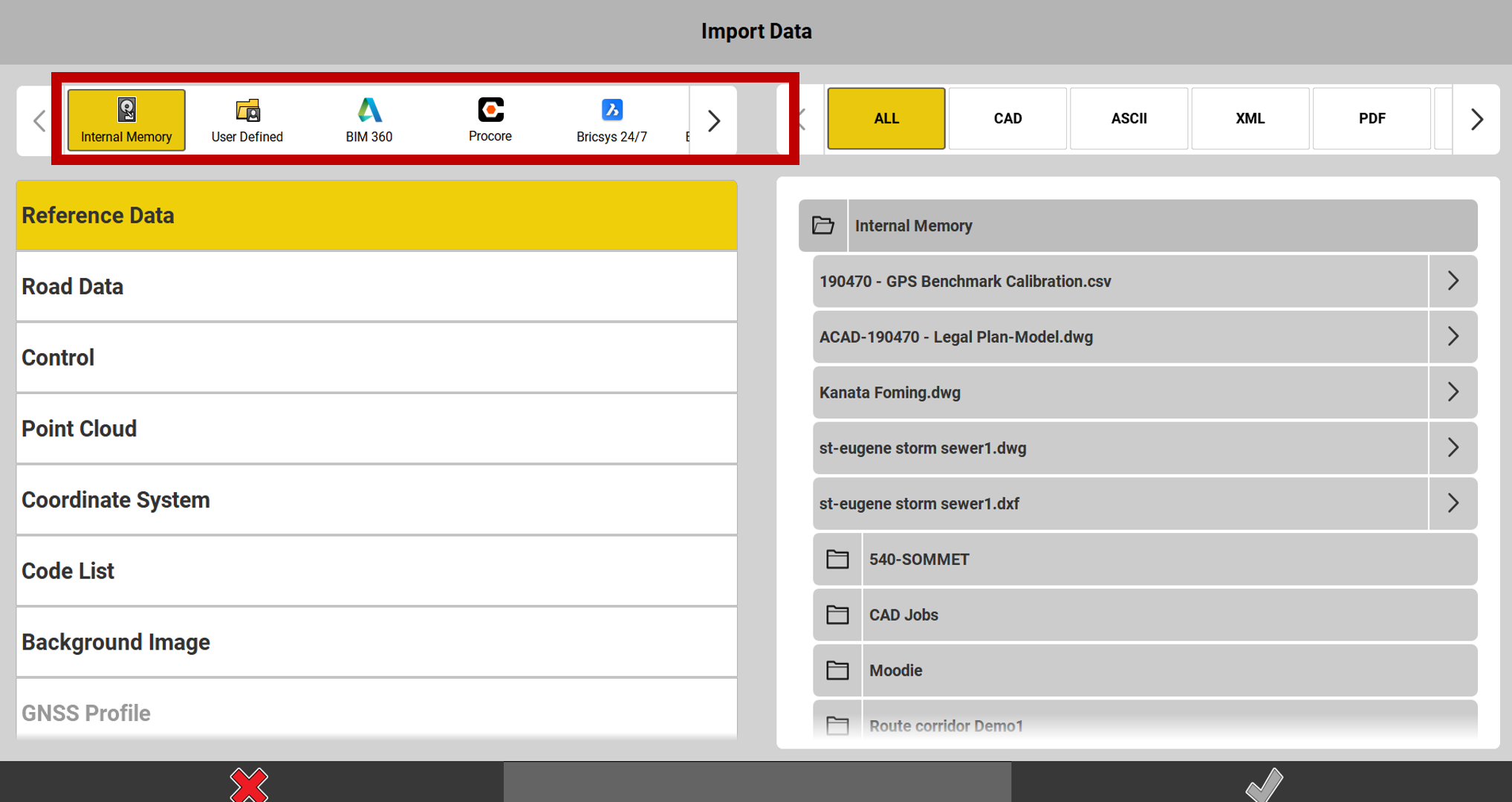The height and width of the screenshot is (802, 1512).
Task: Choose the User Defined folder source
Action: point(247,120)
